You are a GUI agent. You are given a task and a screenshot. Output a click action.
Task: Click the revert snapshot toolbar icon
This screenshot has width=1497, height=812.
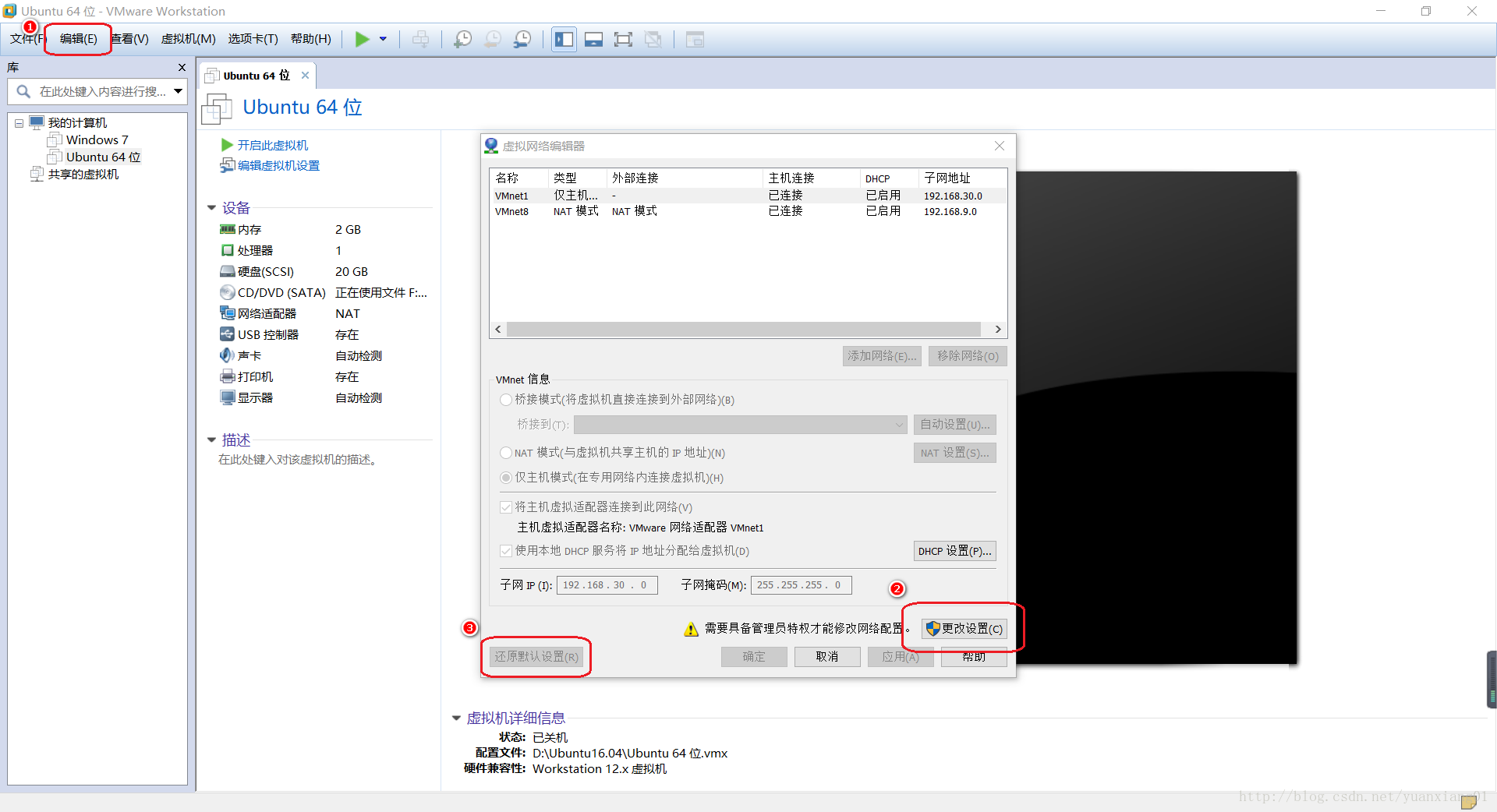click(493, 39)
